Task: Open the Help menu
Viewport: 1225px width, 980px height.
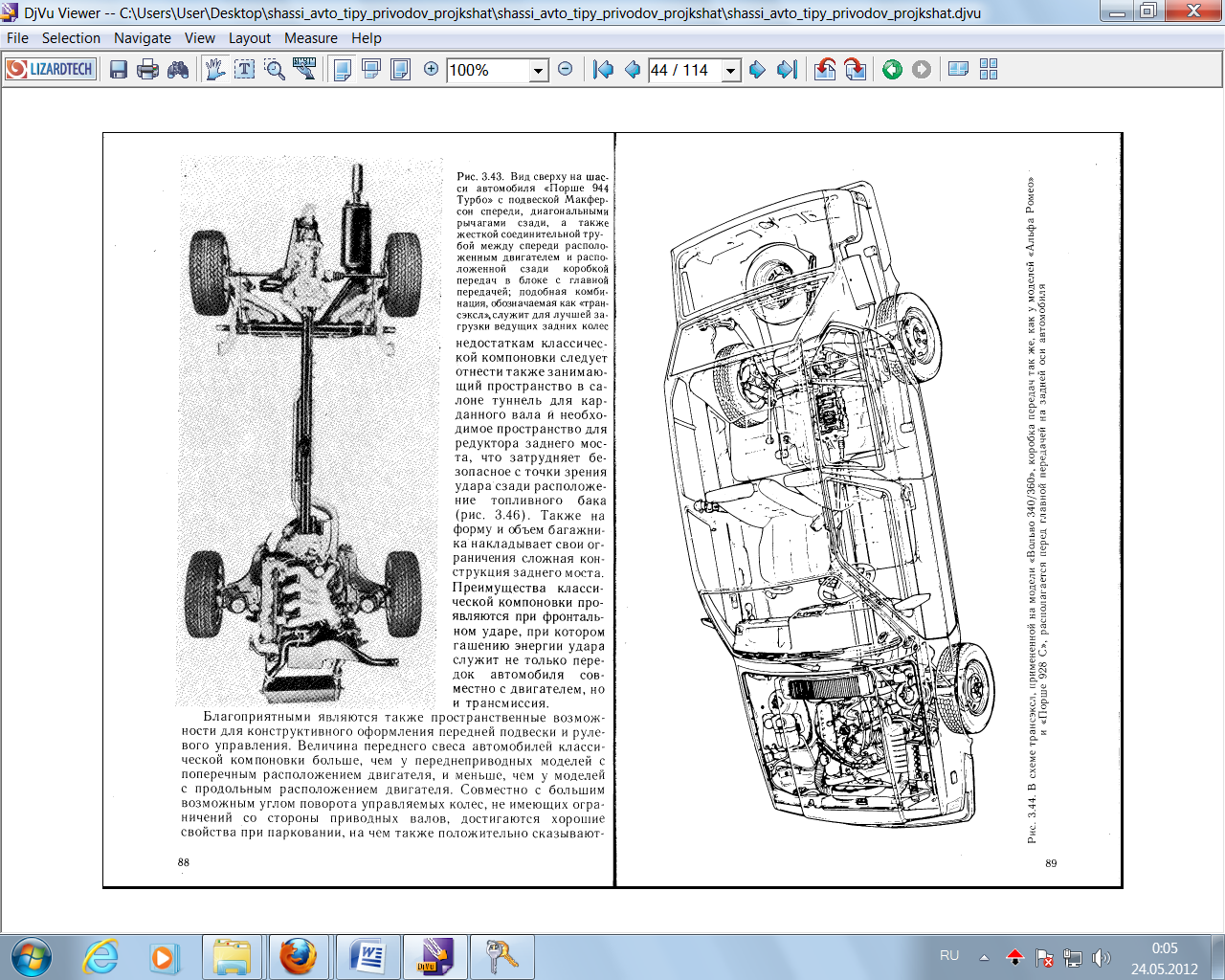Action: point(367,38)
